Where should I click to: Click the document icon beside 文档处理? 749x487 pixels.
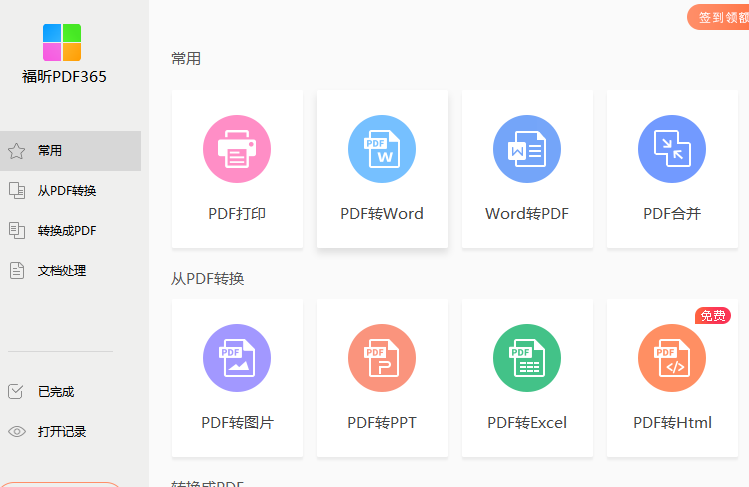(x=17, y=270)
